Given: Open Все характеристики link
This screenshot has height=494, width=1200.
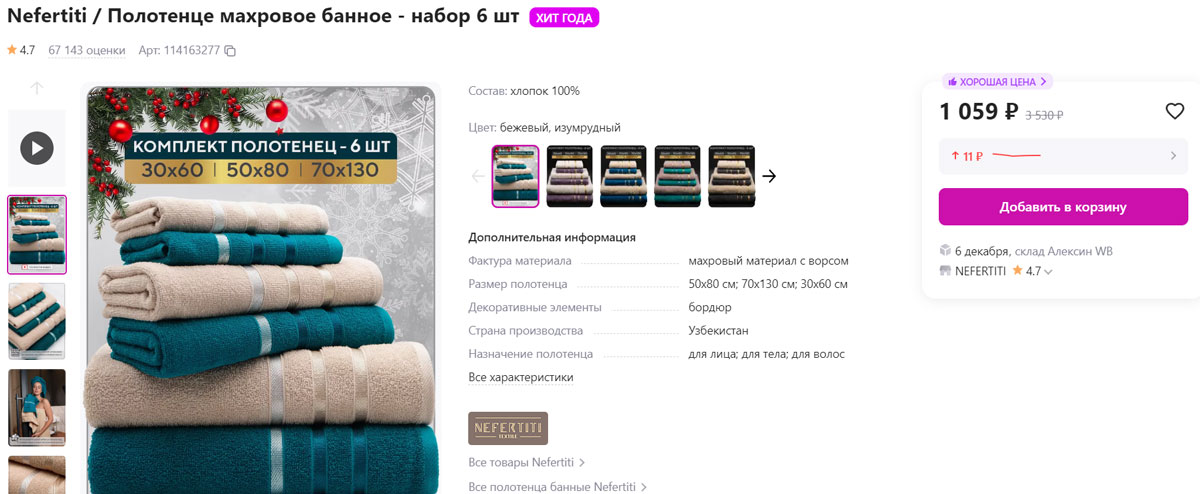Looking at the screenshot, I should pos(521,377).
